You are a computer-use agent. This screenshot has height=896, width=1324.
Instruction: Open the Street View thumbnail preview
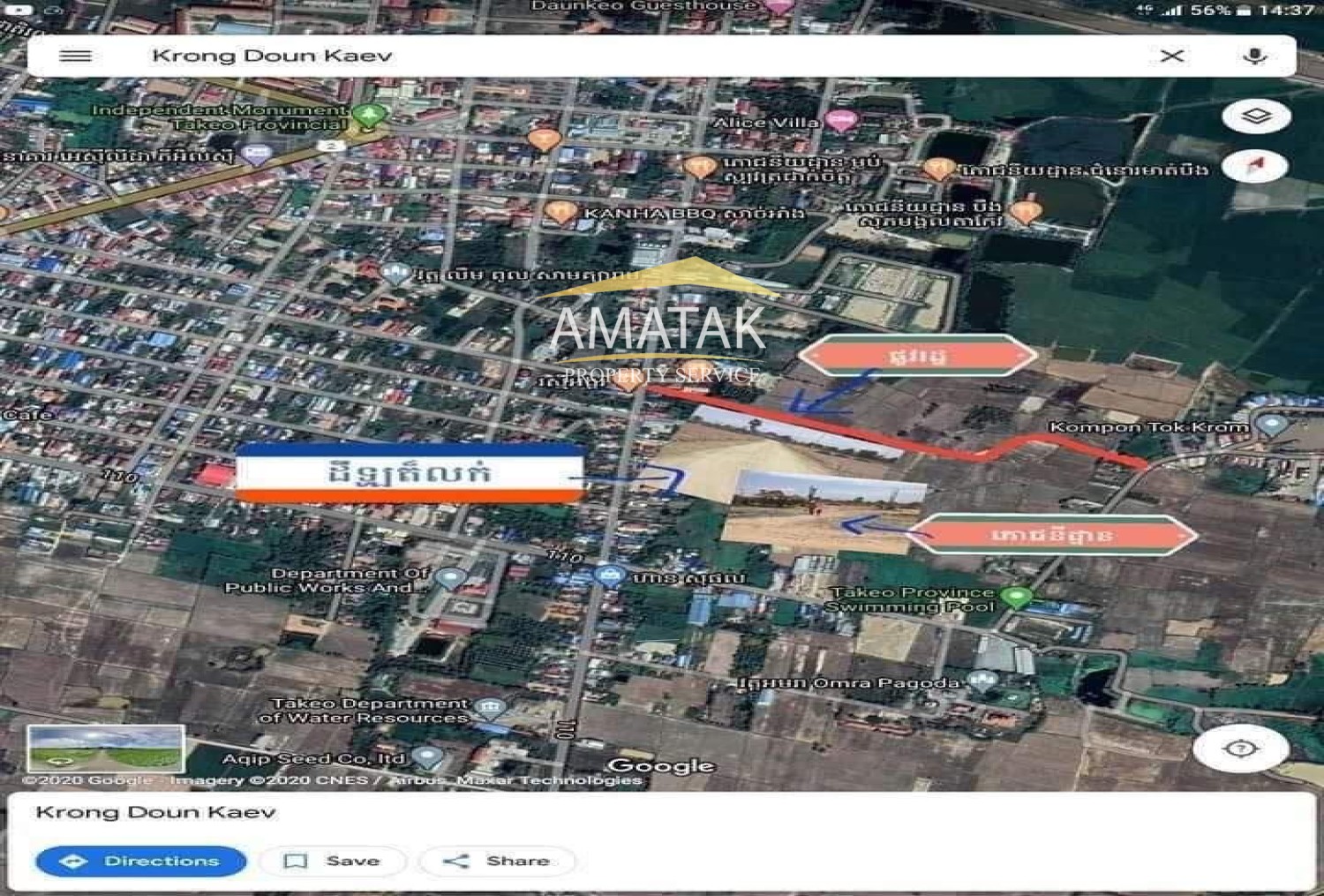[105, 749]
